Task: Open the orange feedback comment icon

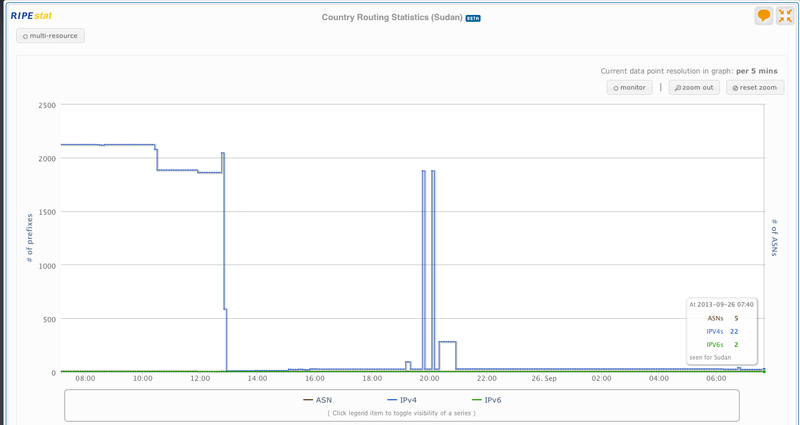Action: tap(764, 16)
